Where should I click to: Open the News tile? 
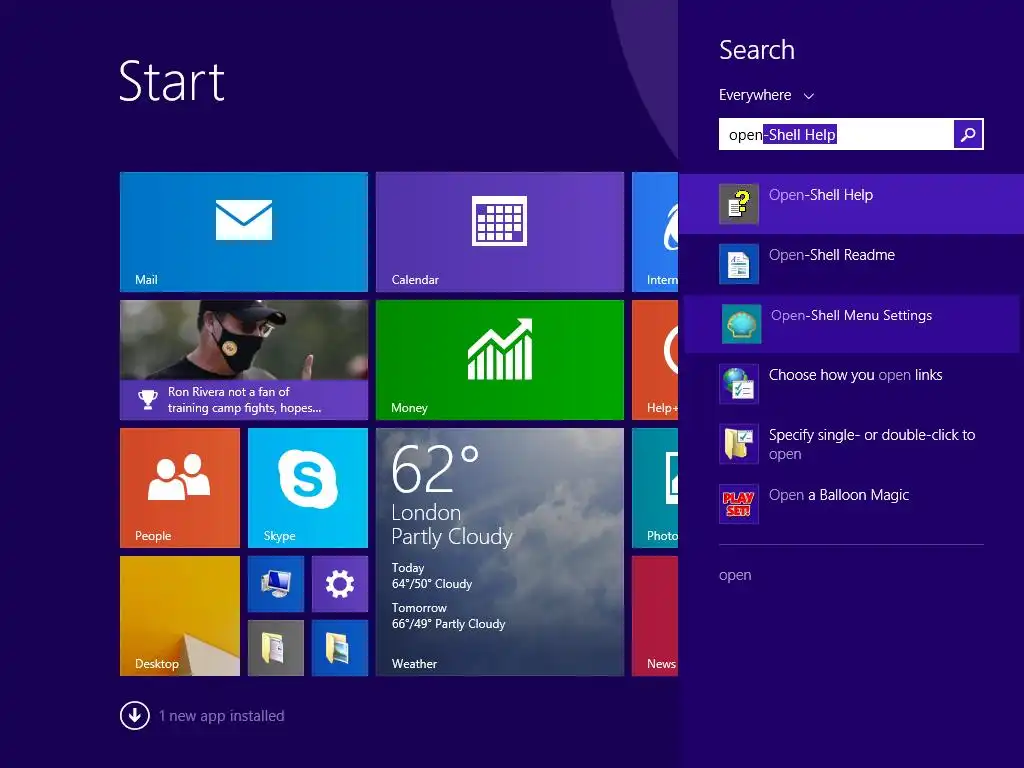click(655, 616)
